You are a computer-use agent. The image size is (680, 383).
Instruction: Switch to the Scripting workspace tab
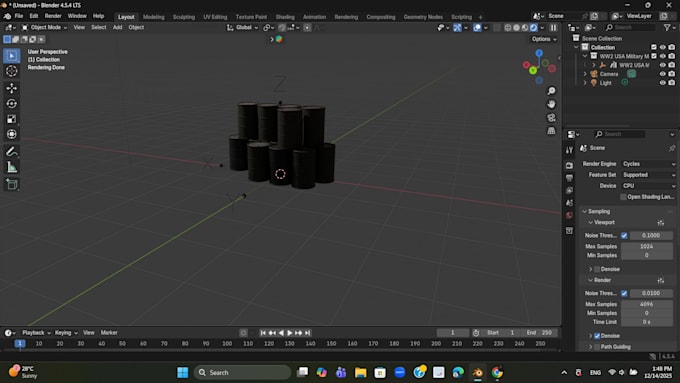click(461, 17)
